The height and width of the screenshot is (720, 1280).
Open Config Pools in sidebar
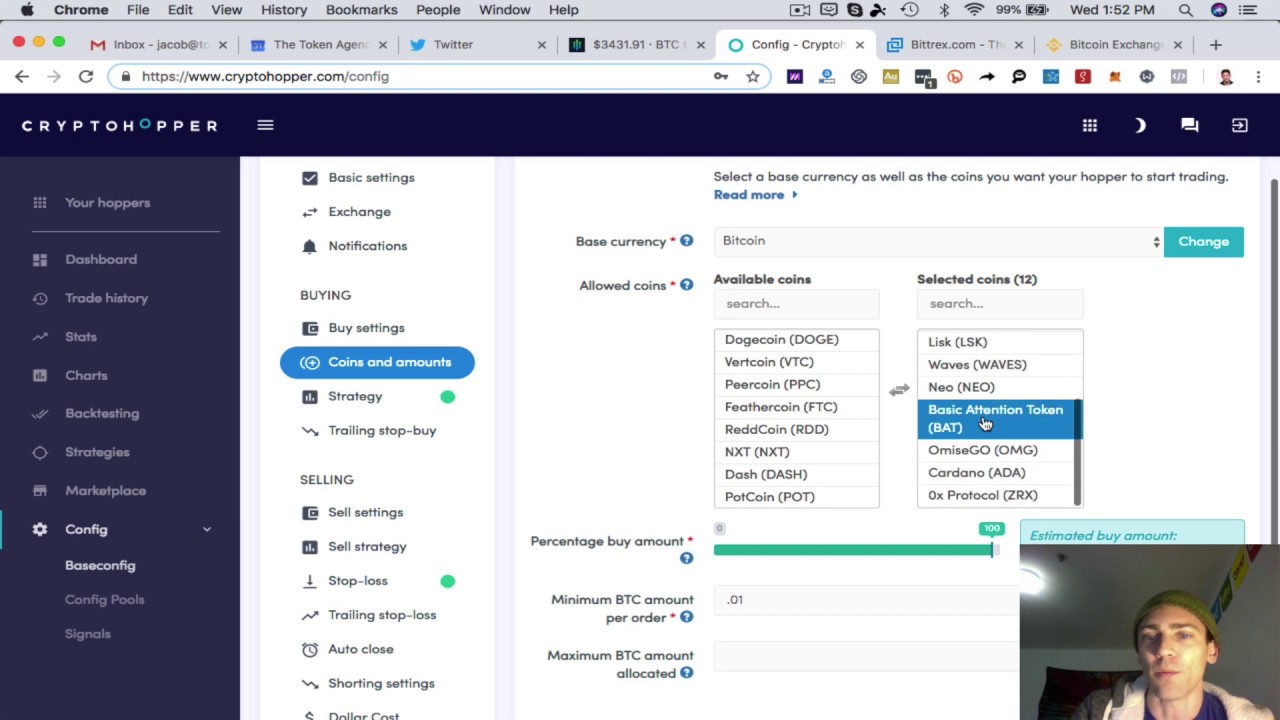point(105,599)
